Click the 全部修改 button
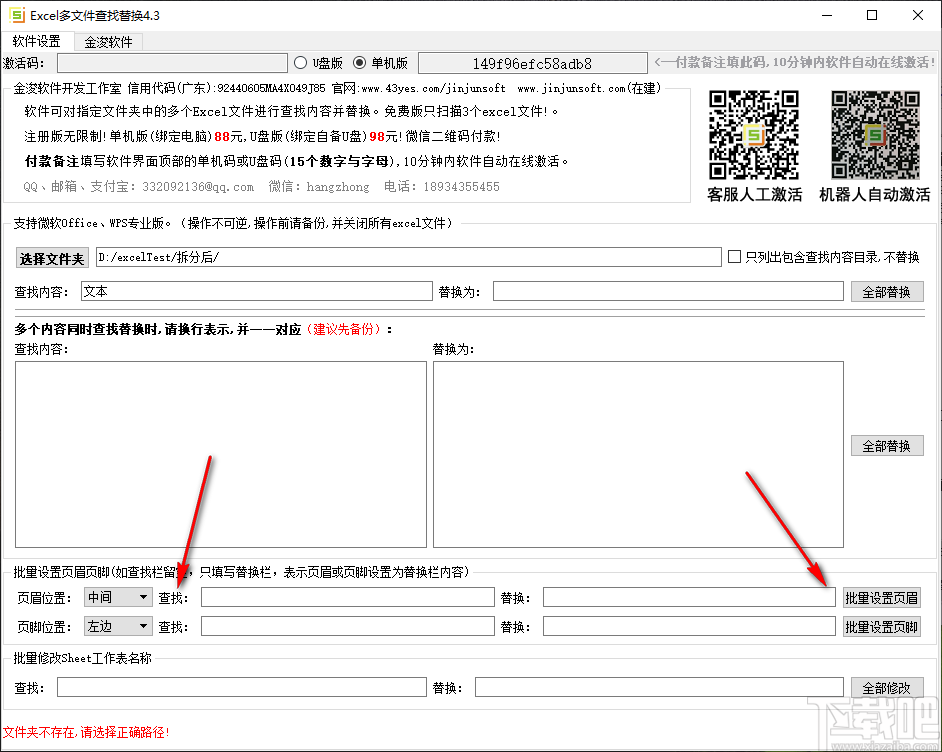 (886, 687)
